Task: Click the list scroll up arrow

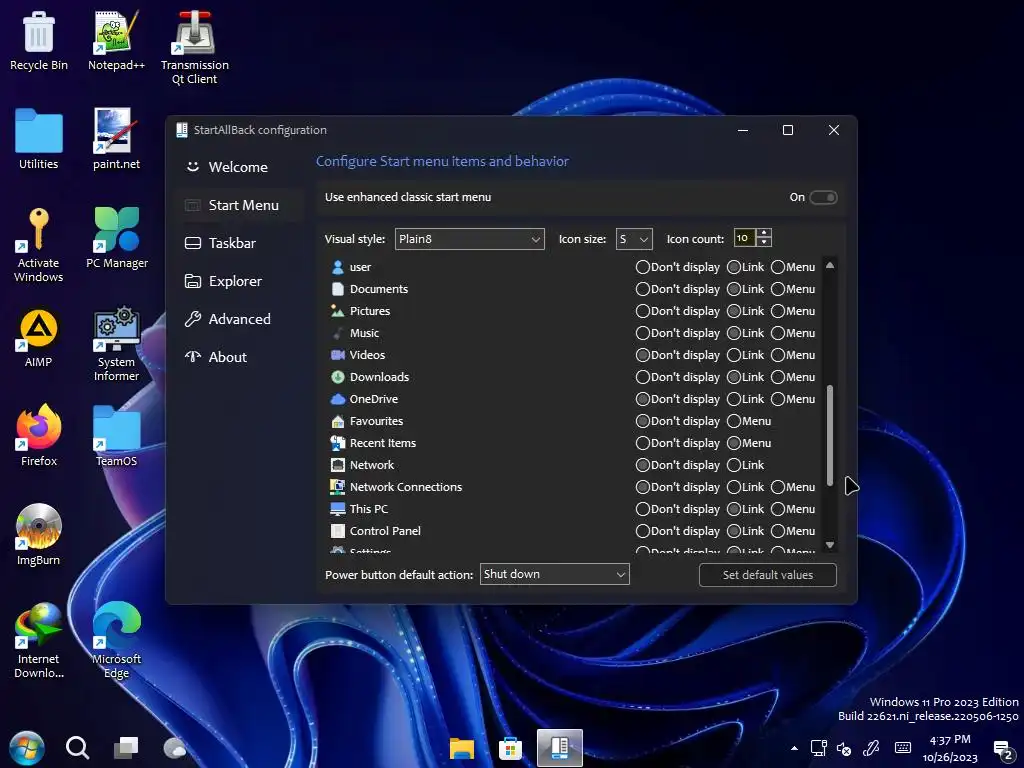Action: (x=830, y=265)
